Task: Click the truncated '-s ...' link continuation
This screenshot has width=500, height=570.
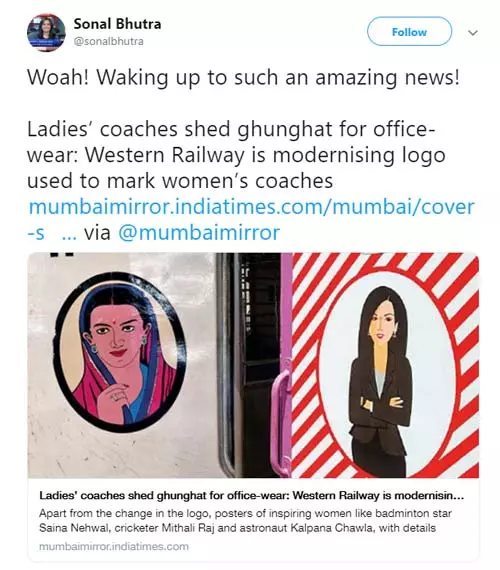Action: (52, 233)
